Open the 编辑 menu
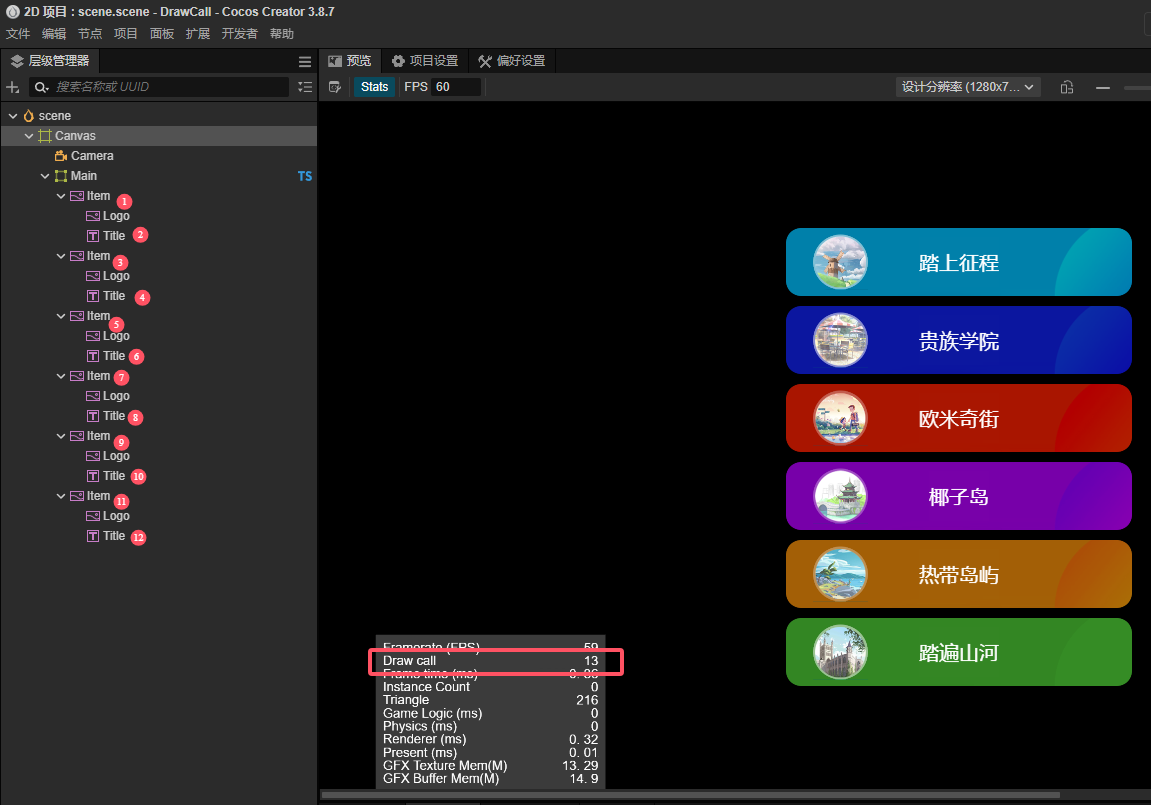Screen dimensions: 1151x805 click(54, 34)
